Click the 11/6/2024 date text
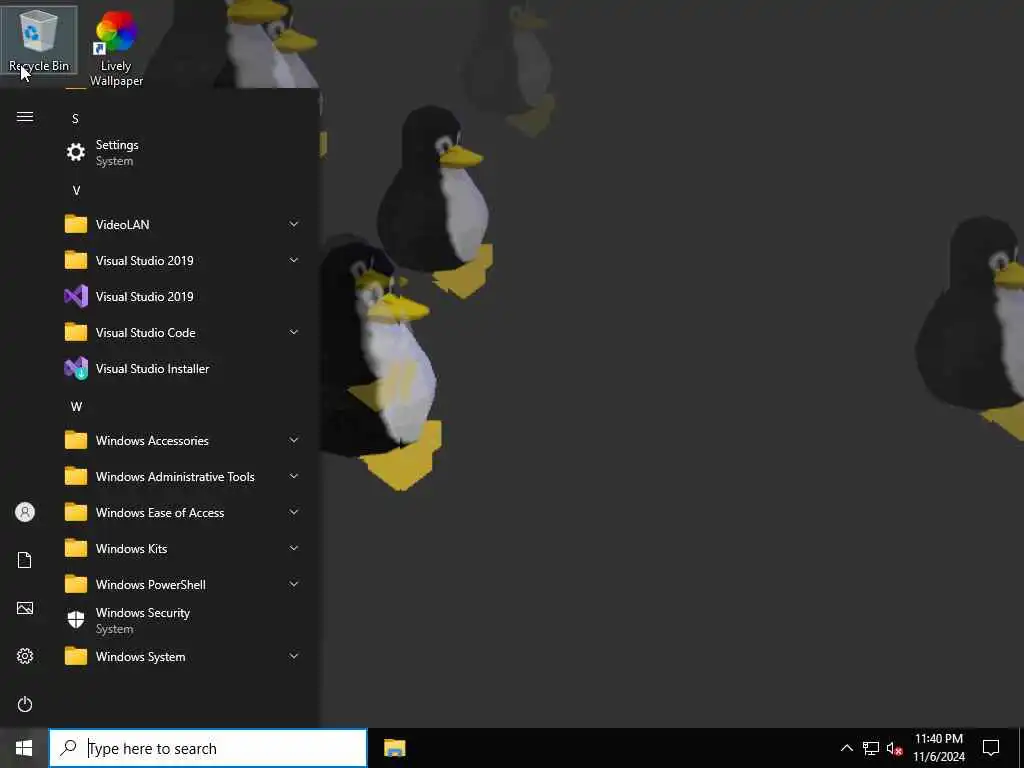1024x768 pixels. tap(939, 757)
